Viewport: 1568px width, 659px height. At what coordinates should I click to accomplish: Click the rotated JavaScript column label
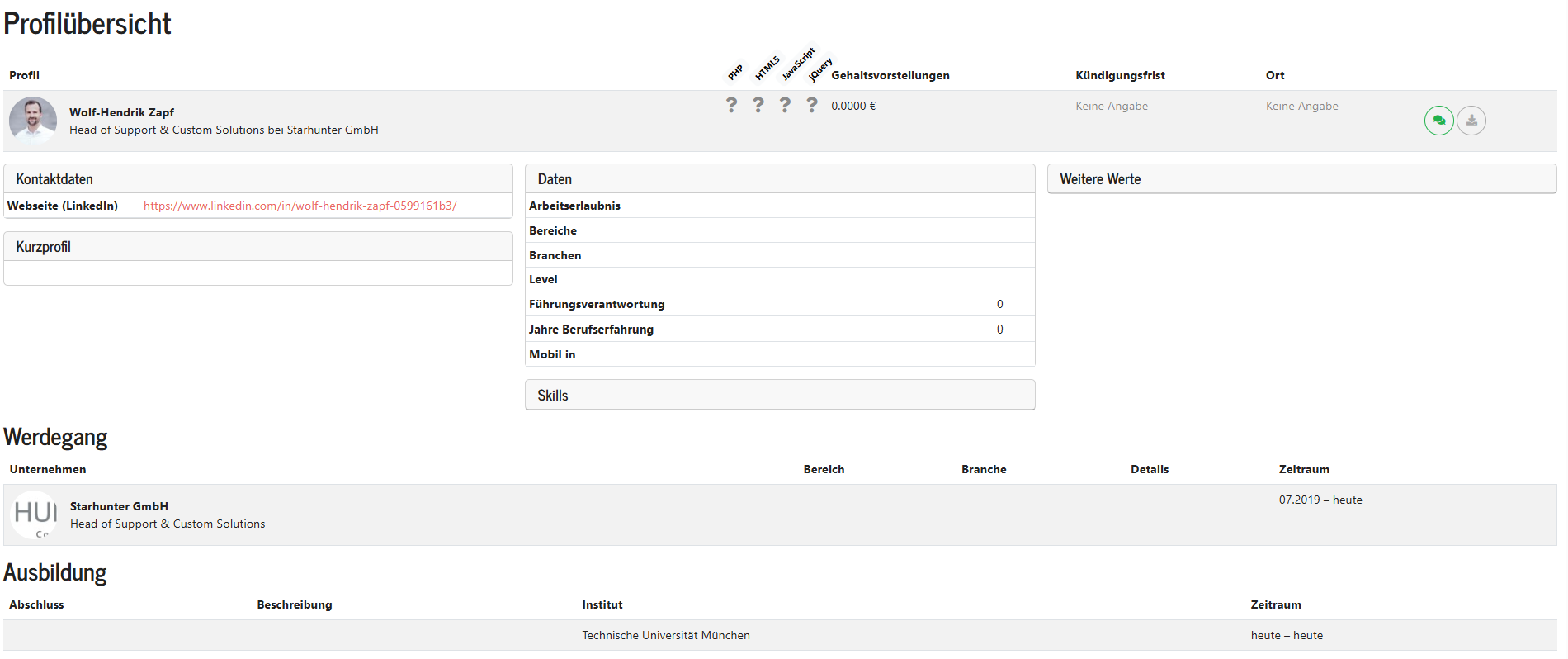pyautogui.click(x=799, y=64)
